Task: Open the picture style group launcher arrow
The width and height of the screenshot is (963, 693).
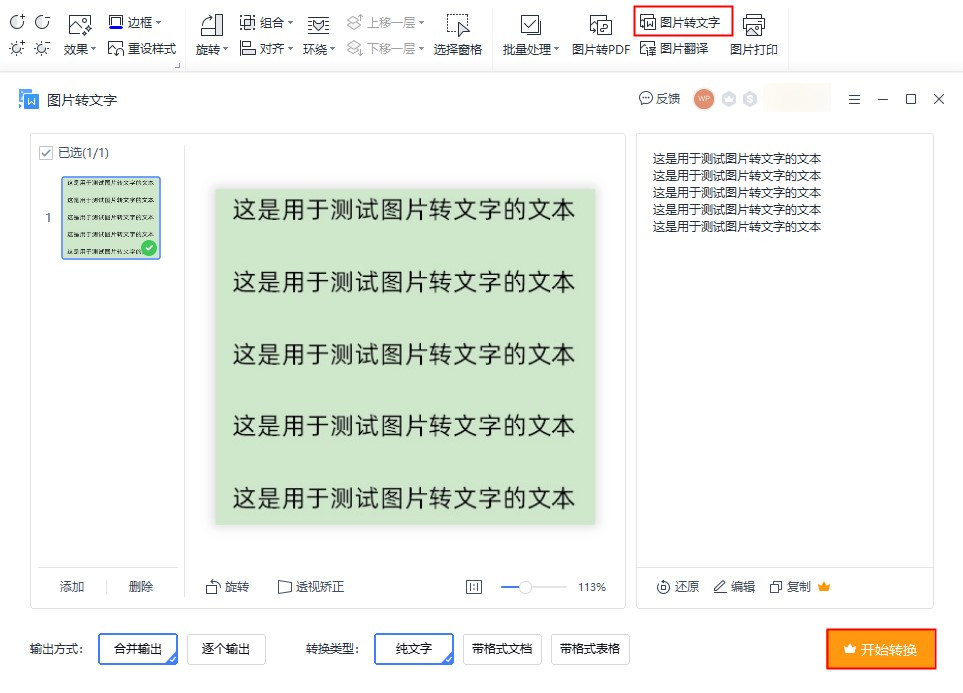Action: [177, 65]
